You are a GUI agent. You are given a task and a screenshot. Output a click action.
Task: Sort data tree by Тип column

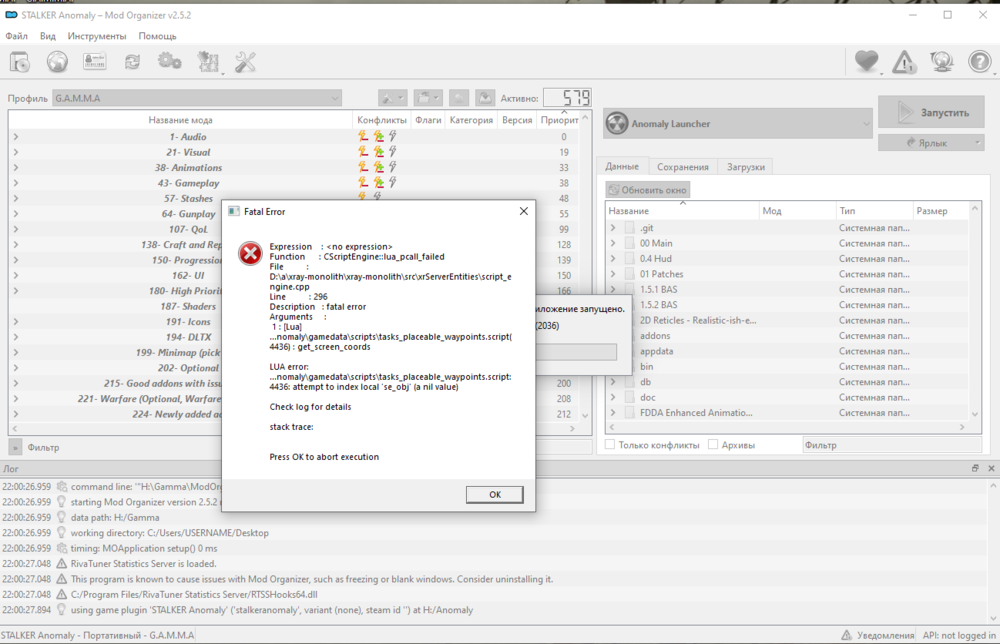(874, 210)
